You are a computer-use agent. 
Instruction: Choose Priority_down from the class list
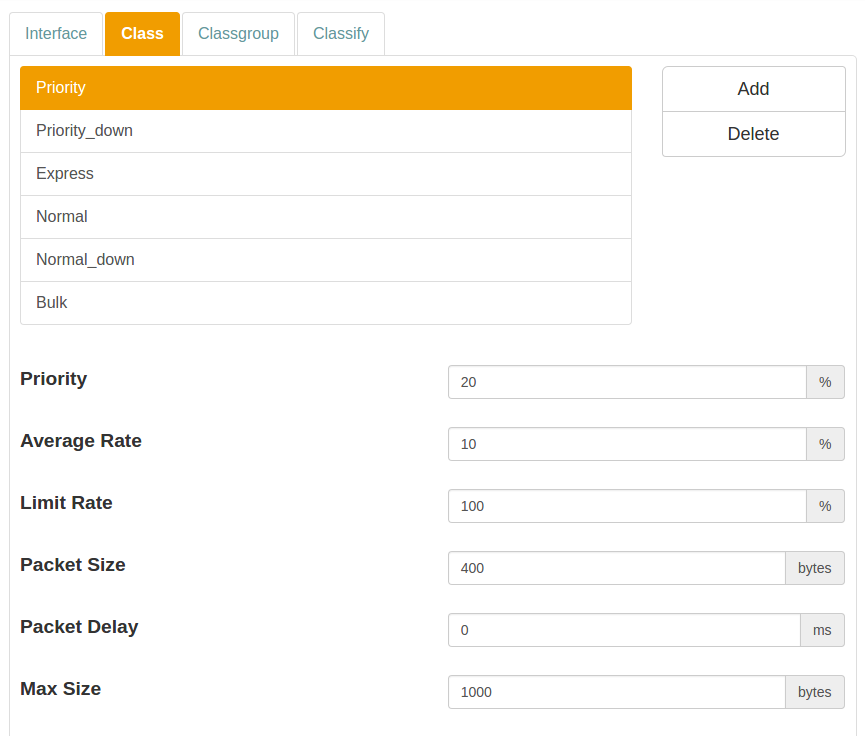326,131
